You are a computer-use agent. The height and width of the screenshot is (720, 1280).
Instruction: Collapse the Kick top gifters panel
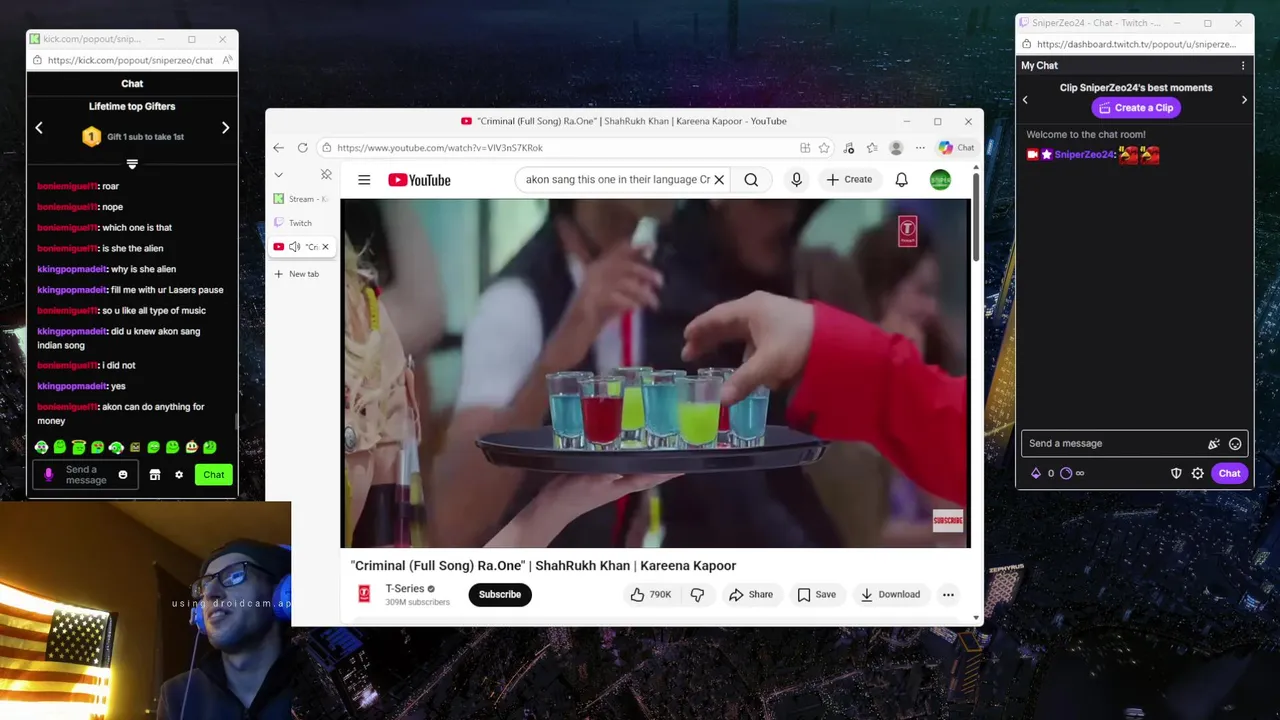tap(132, 163)
